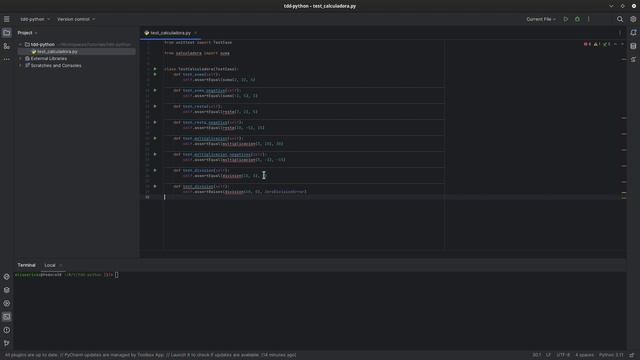Run the current file

566,19
